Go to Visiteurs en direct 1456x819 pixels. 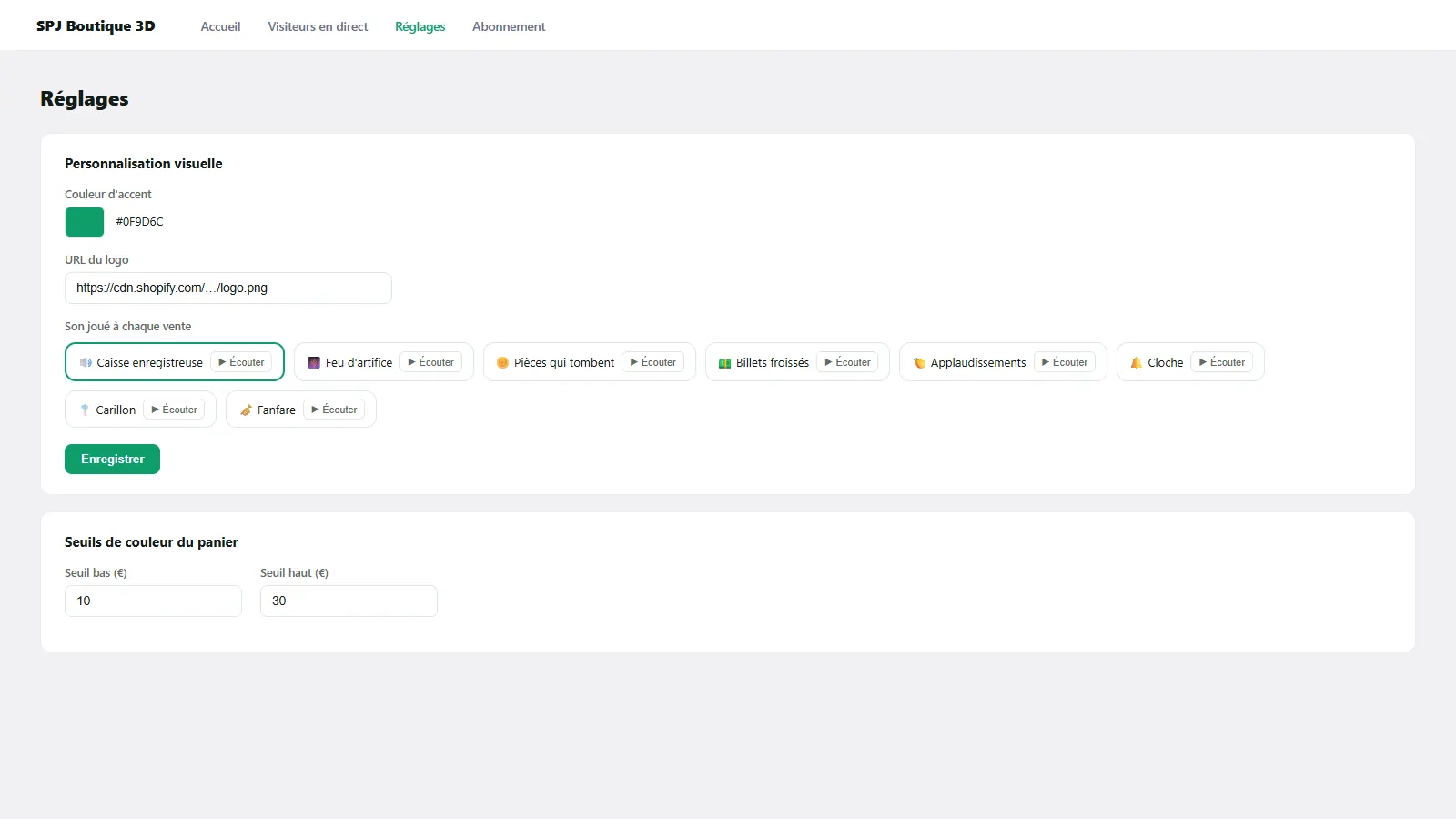coord(318,26)
